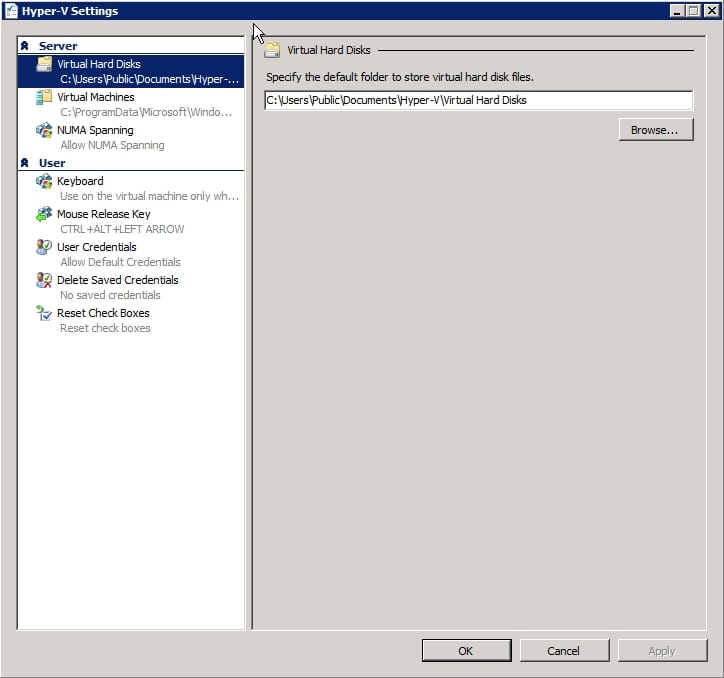Click the 'C:\Users\Public\Documents\Hyper-...' sidebar path
Image resolution: width=724 pixels, height=678 pixels.
149,79
